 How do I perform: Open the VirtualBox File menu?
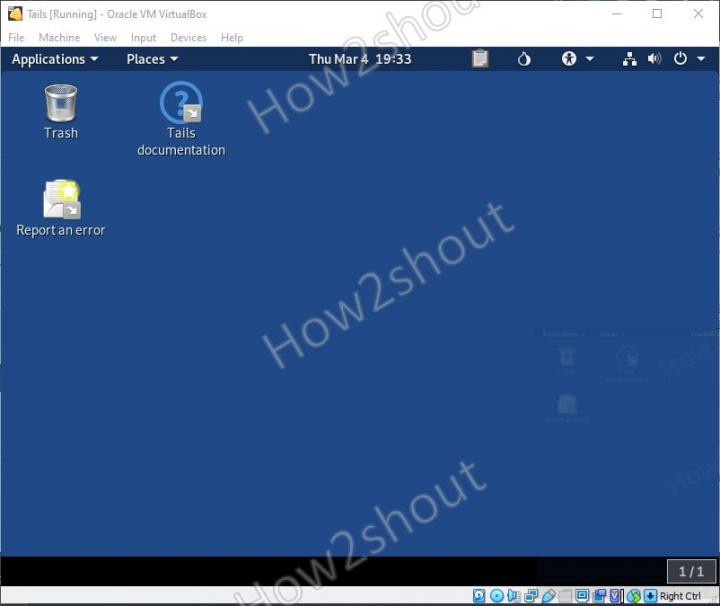pos(16,38)
